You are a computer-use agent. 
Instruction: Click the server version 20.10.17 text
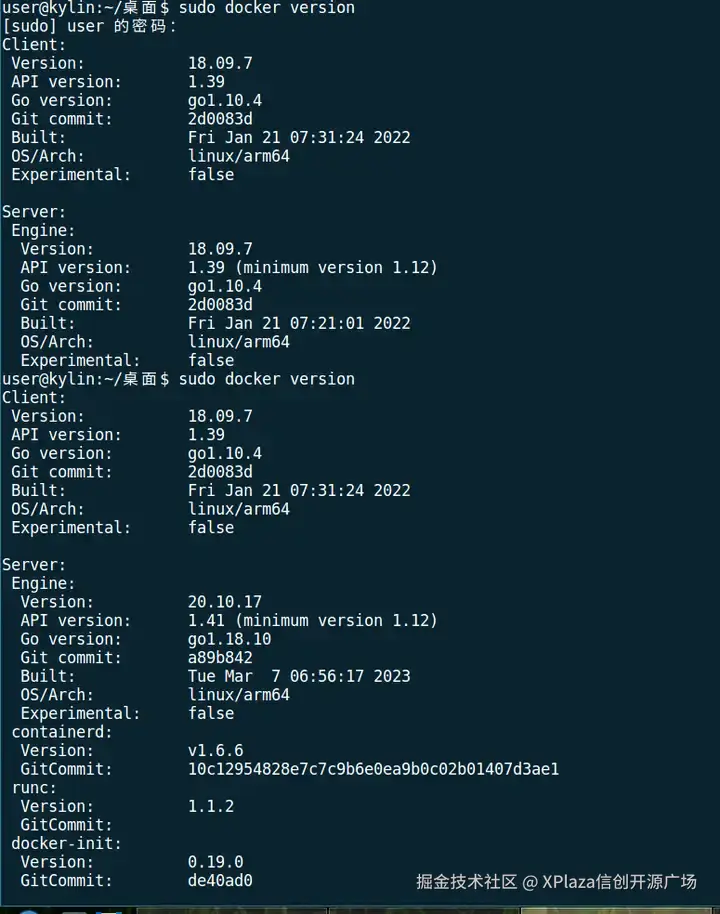(x=225, y=602)
